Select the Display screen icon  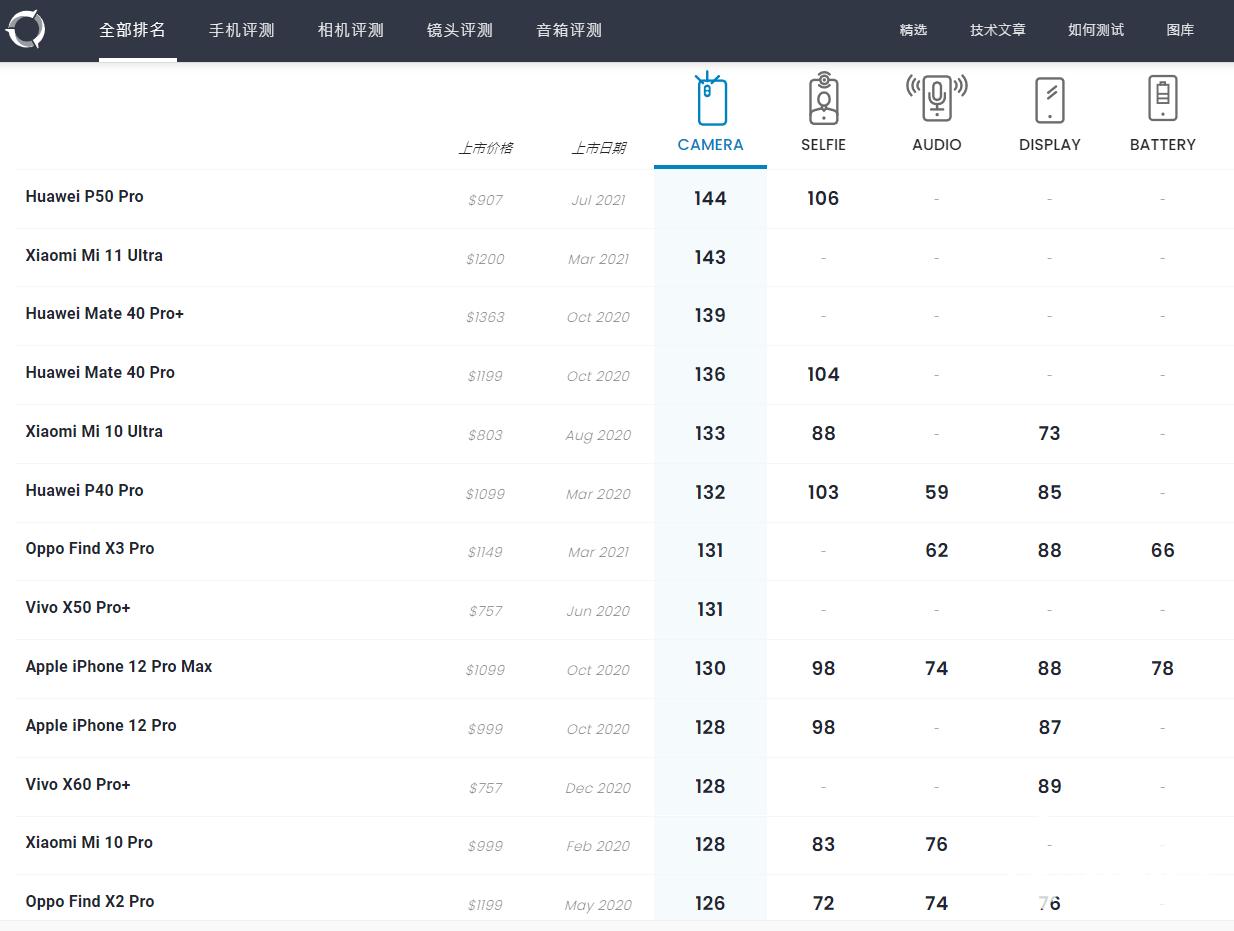click(1049, 100)
